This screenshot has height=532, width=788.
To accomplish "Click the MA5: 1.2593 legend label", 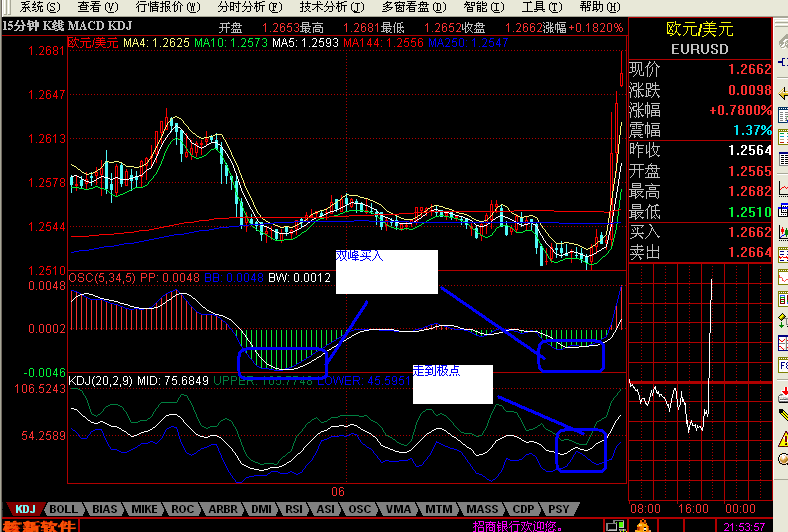I will point(305,43).
